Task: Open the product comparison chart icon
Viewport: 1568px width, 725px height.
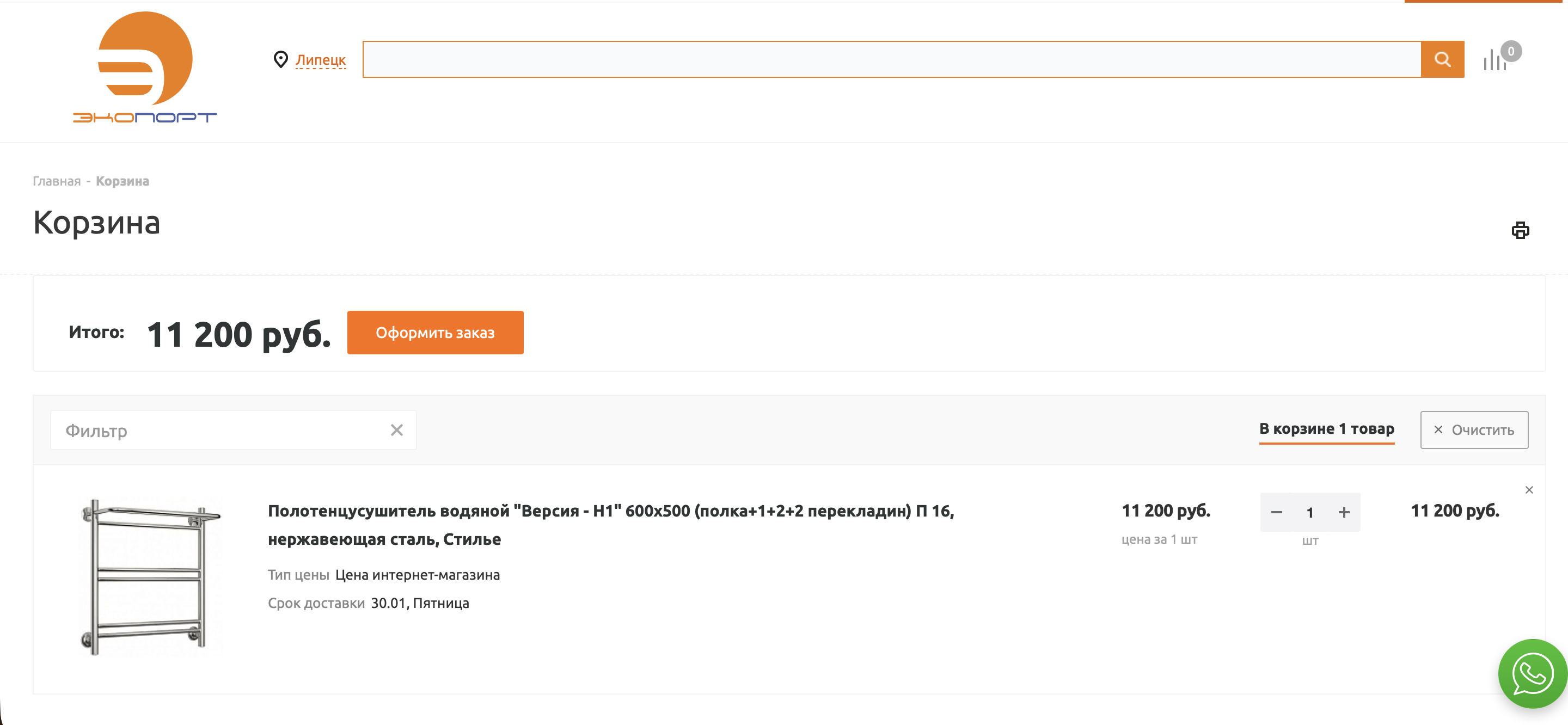Action: 1495,60
